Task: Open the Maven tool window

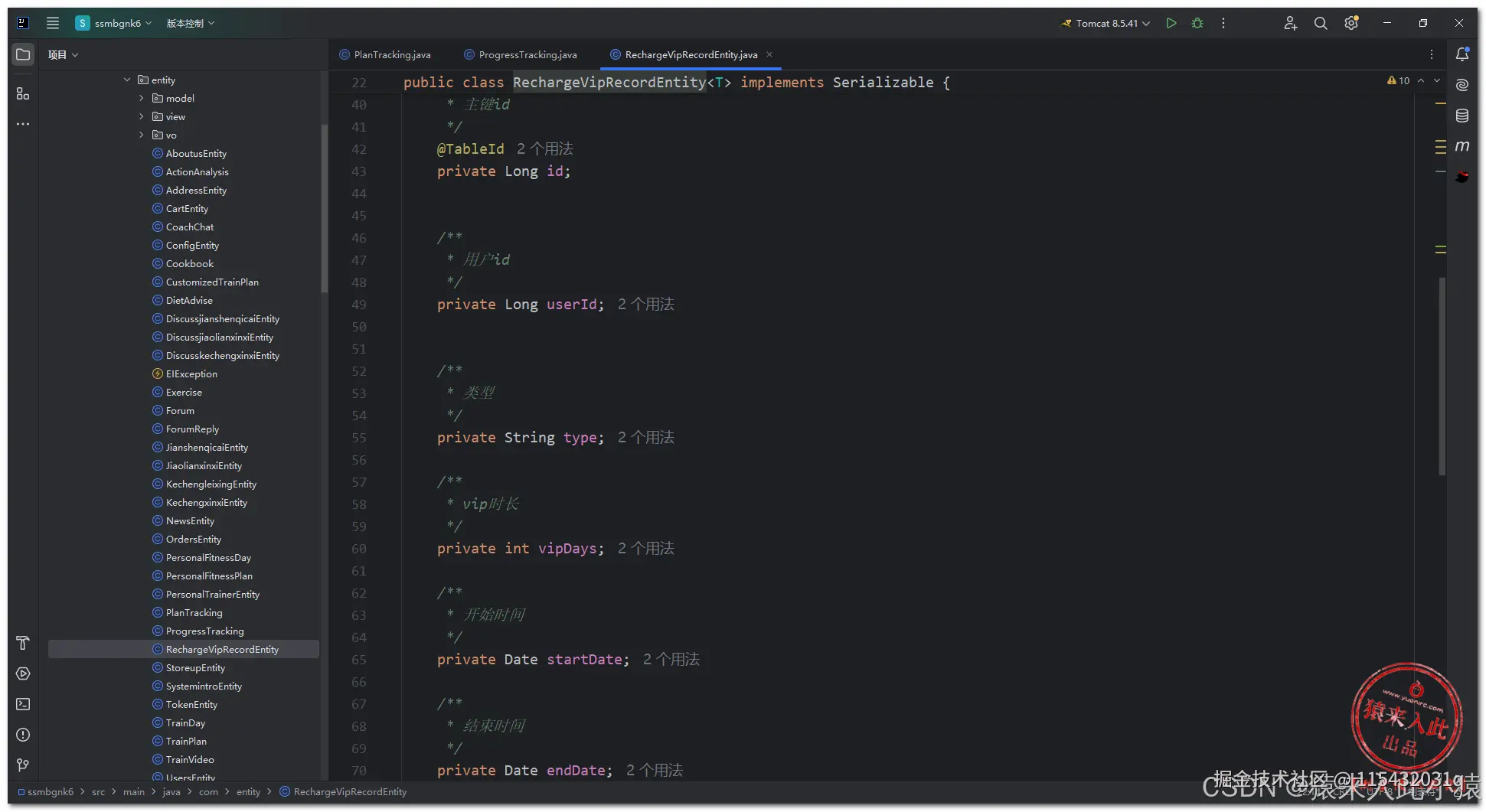Action: click(x=1462, y=146)
